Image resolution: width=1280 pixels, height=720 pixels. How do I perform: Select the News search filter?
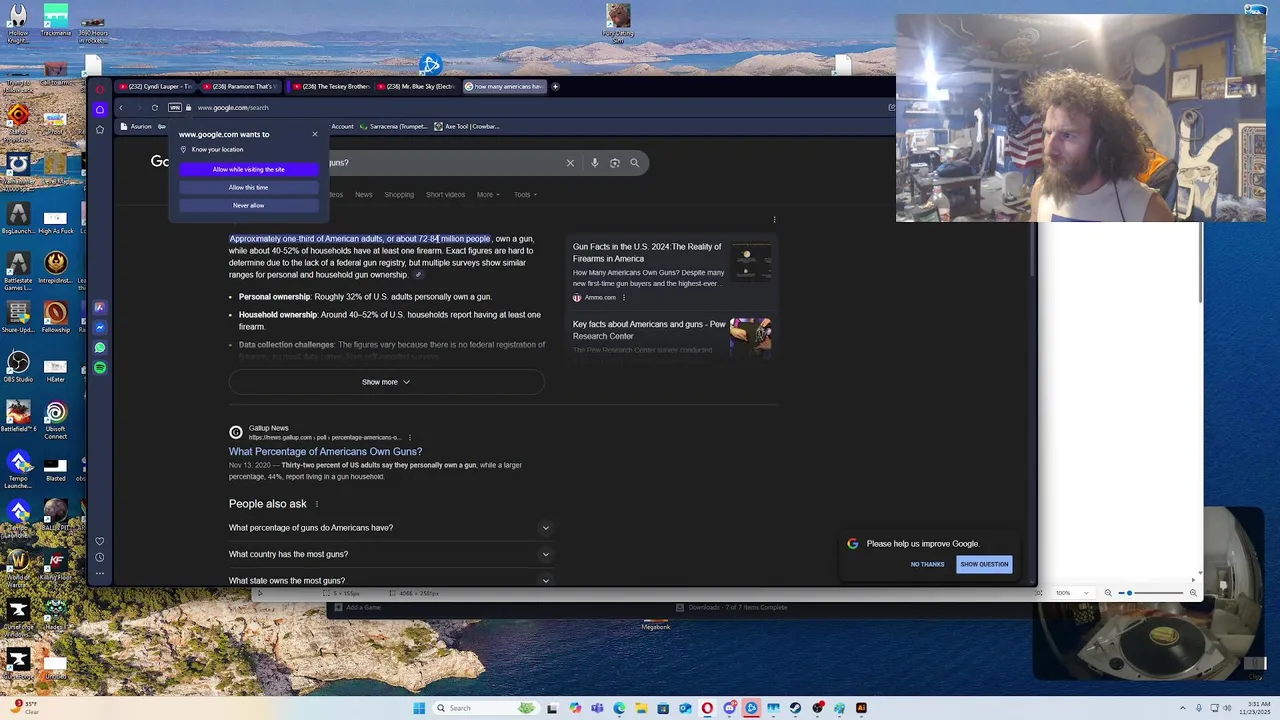pyautogui.click(x=363, y=194)
